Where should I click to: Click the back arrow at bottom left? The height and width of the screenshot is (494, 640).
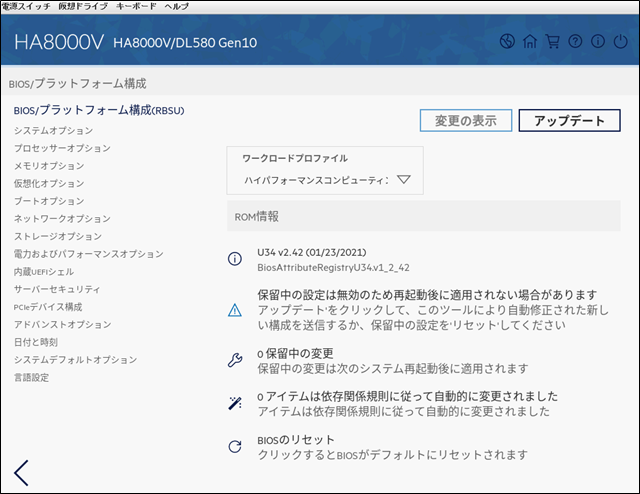click(x=21, y=473)
